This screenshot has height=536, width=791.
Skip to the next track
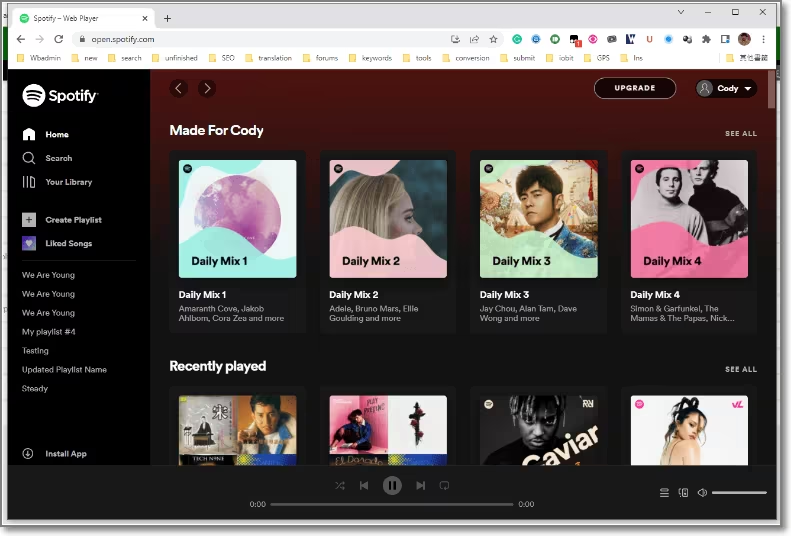coord(420,485)
